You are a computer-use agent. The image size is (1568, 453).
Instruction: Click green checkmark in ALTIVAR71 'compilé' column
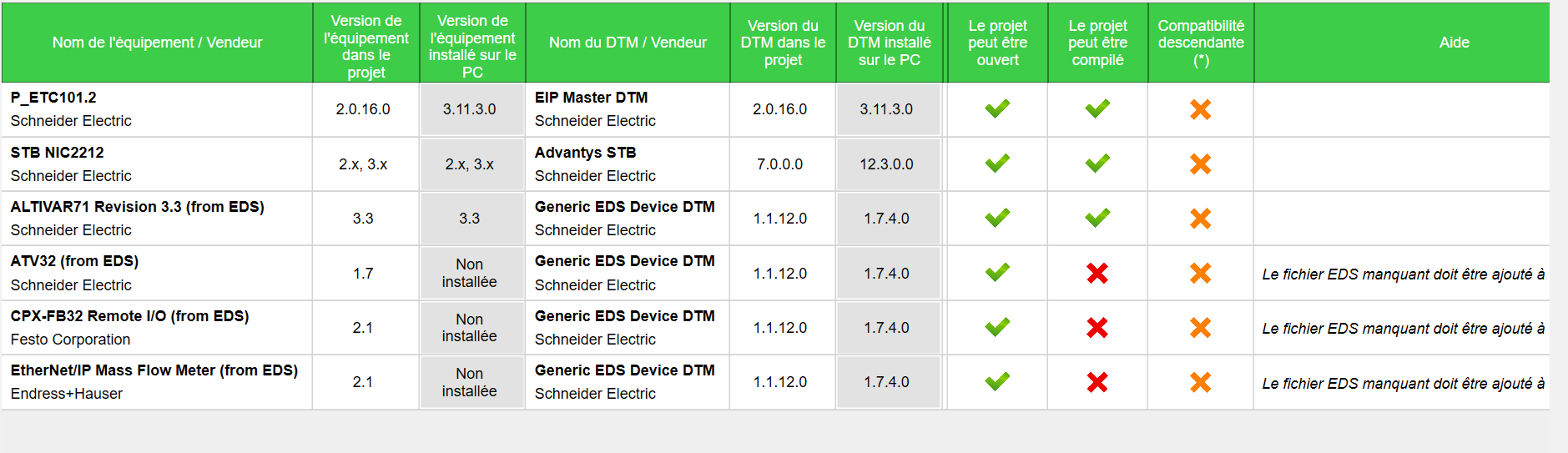1097,218
